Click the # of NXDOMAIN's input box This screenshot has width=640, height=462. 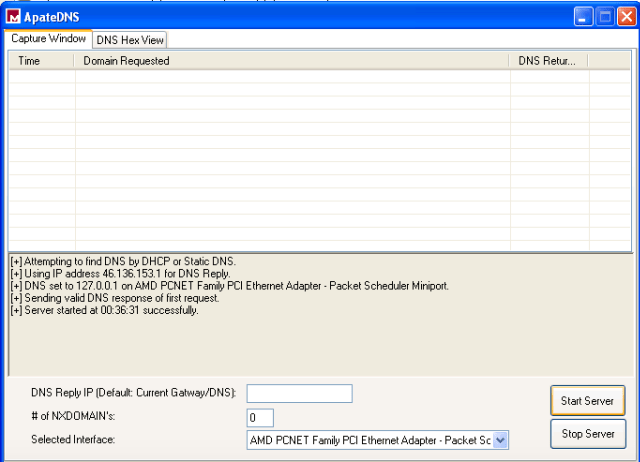pyautogui.click(x=260, y=417)
